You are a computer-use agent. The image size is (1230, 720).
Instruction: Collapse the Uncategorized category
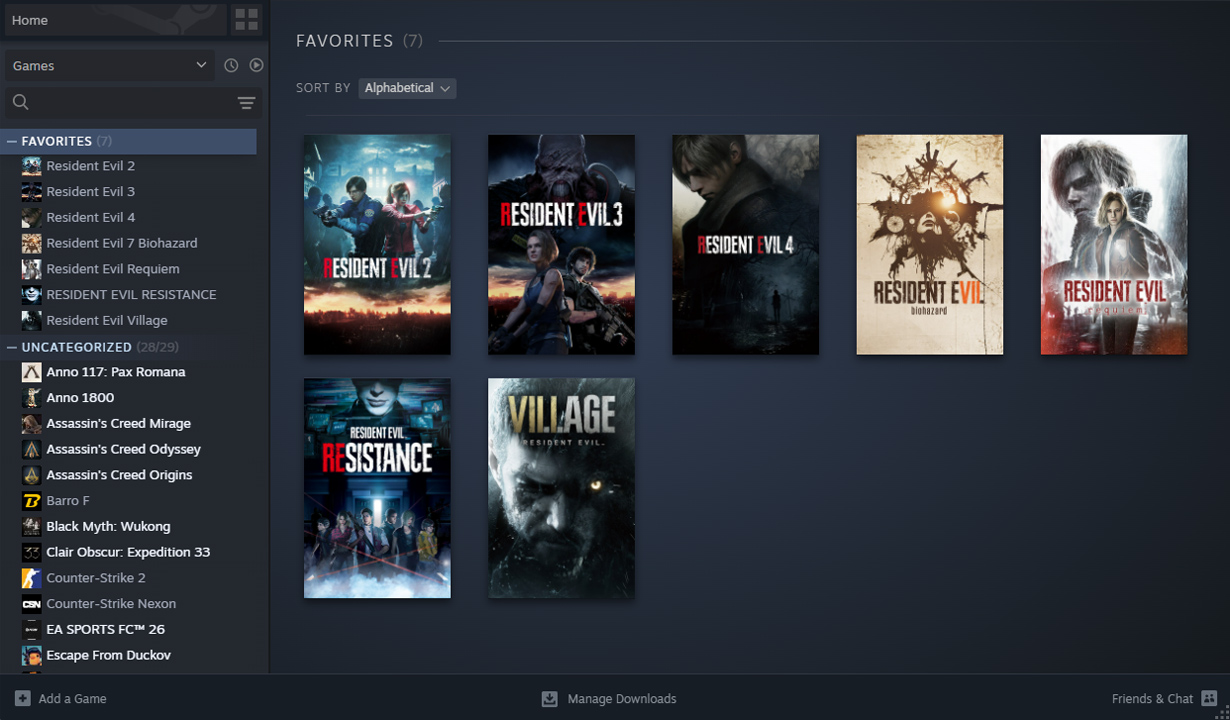(x=12, y=347)
